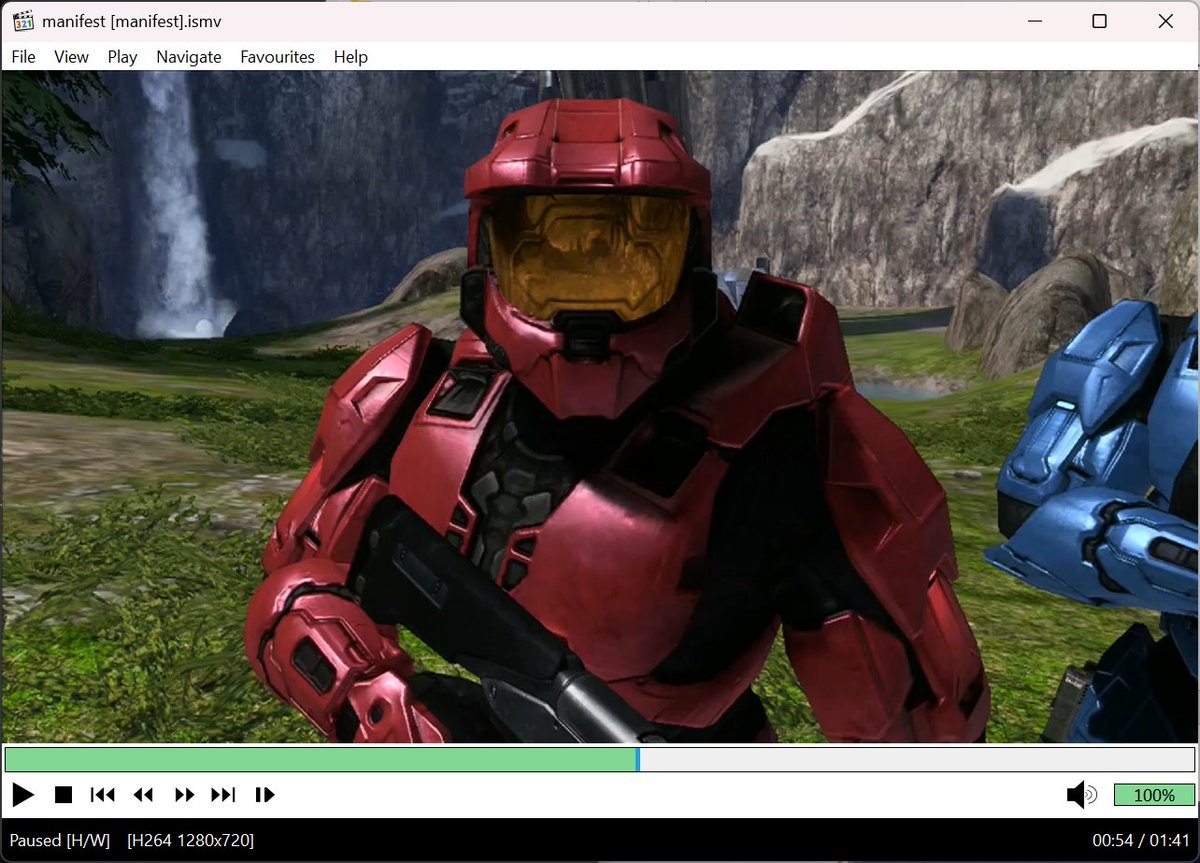Adjust the 100% volume slider

click(1155, 795)
